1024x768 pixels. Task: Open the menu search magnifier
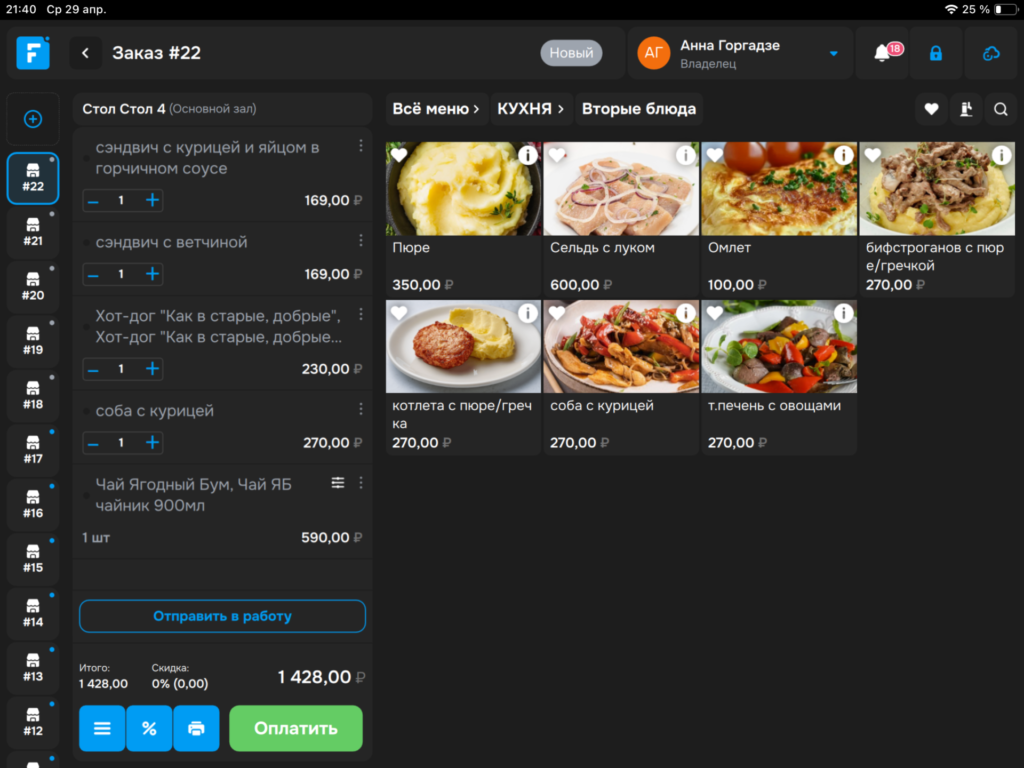(x=1000, y=109)
